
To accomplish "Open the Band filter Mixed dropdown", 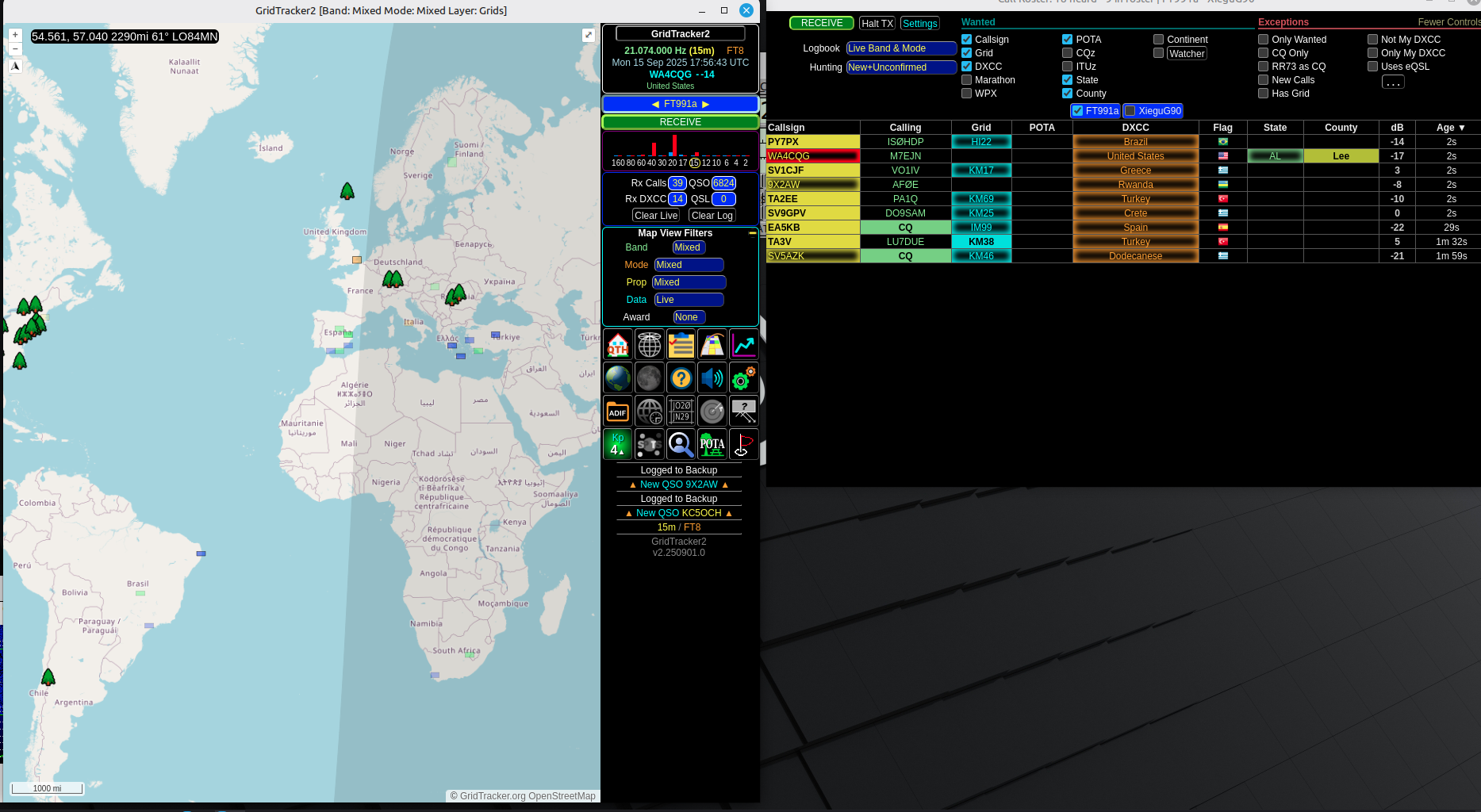I will pos(687,247).
